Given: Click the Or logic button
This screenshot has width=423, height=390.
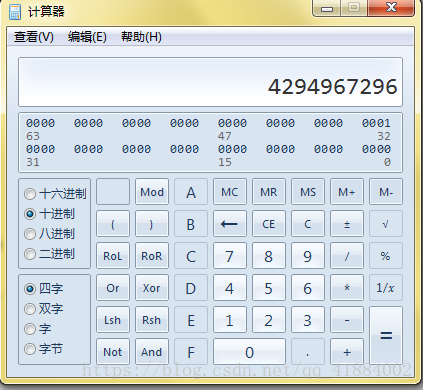Looking at the screenshot, I should (113, 288).
